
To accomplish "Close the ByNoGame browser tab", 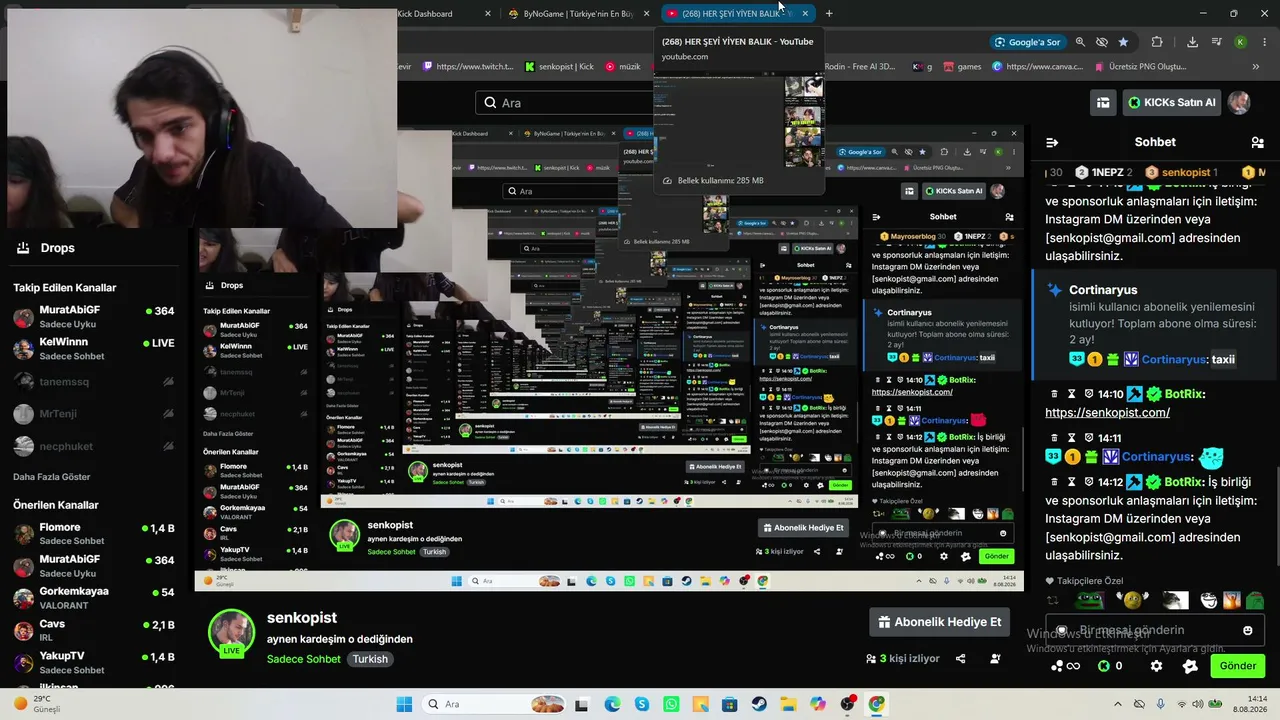I will coord(646,13).
